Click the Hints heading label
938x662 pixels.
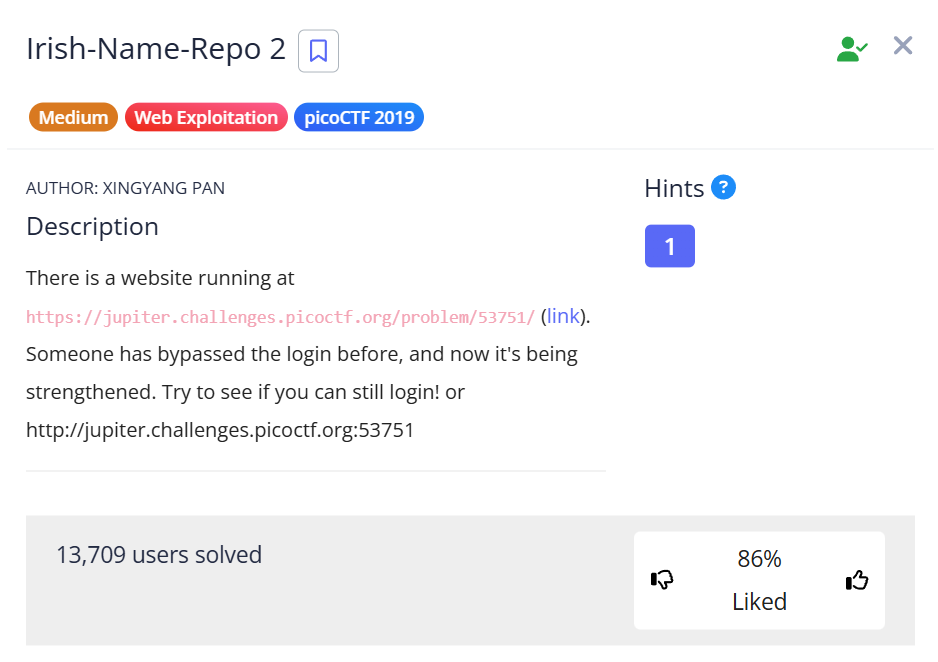[674, 188]
